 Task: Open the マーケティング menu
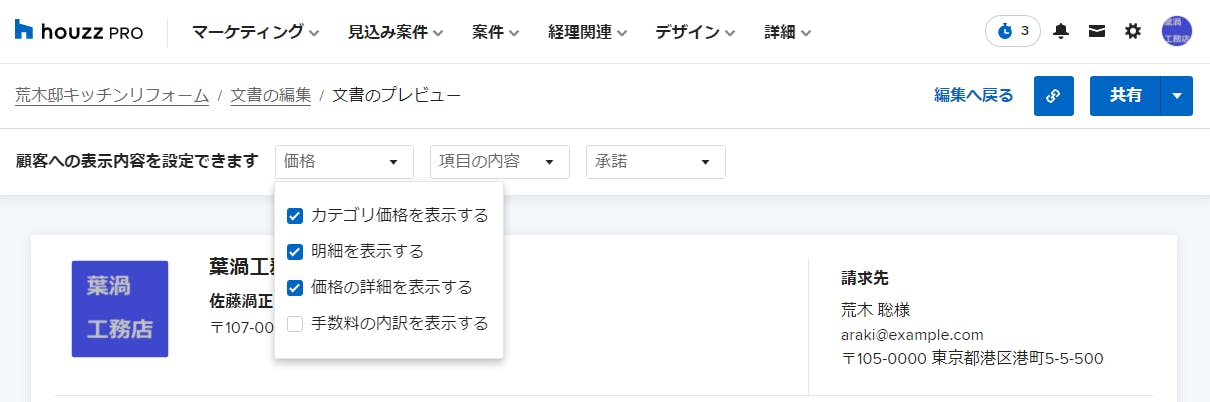click(x=256, y=32)
